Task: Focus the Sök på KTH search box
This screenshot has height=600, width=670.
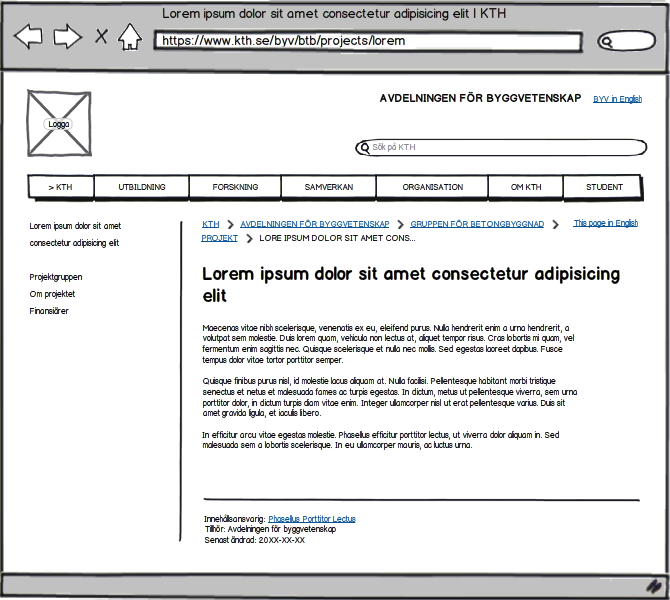Action: pyautogui.click(x=501, y=147)
